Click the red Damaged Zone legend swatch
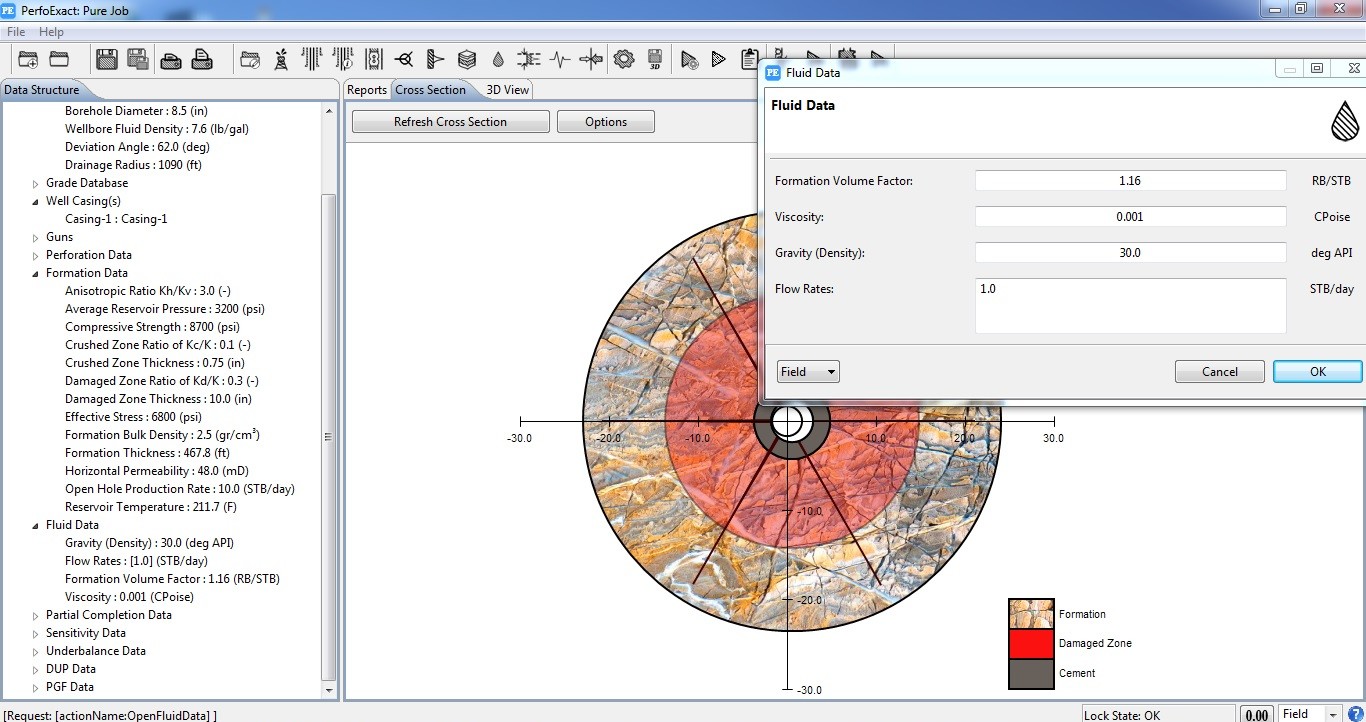Viewport: 1366px width, 722px height. click(x=1031, y=644)
